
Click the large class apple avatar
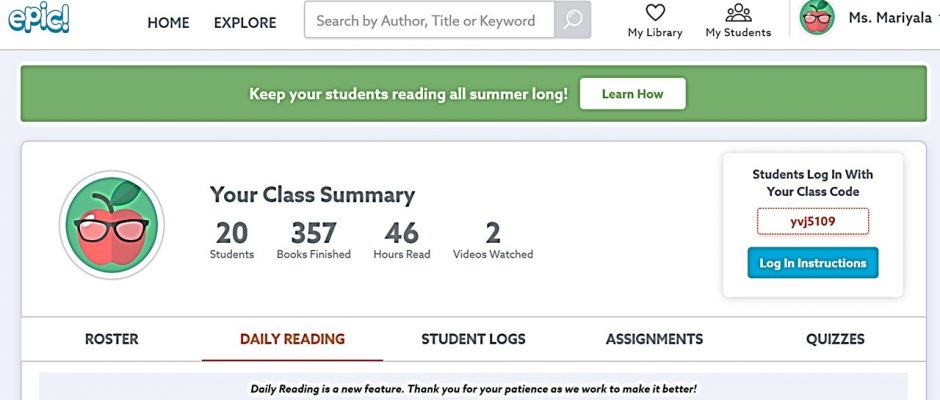(112, 225)
